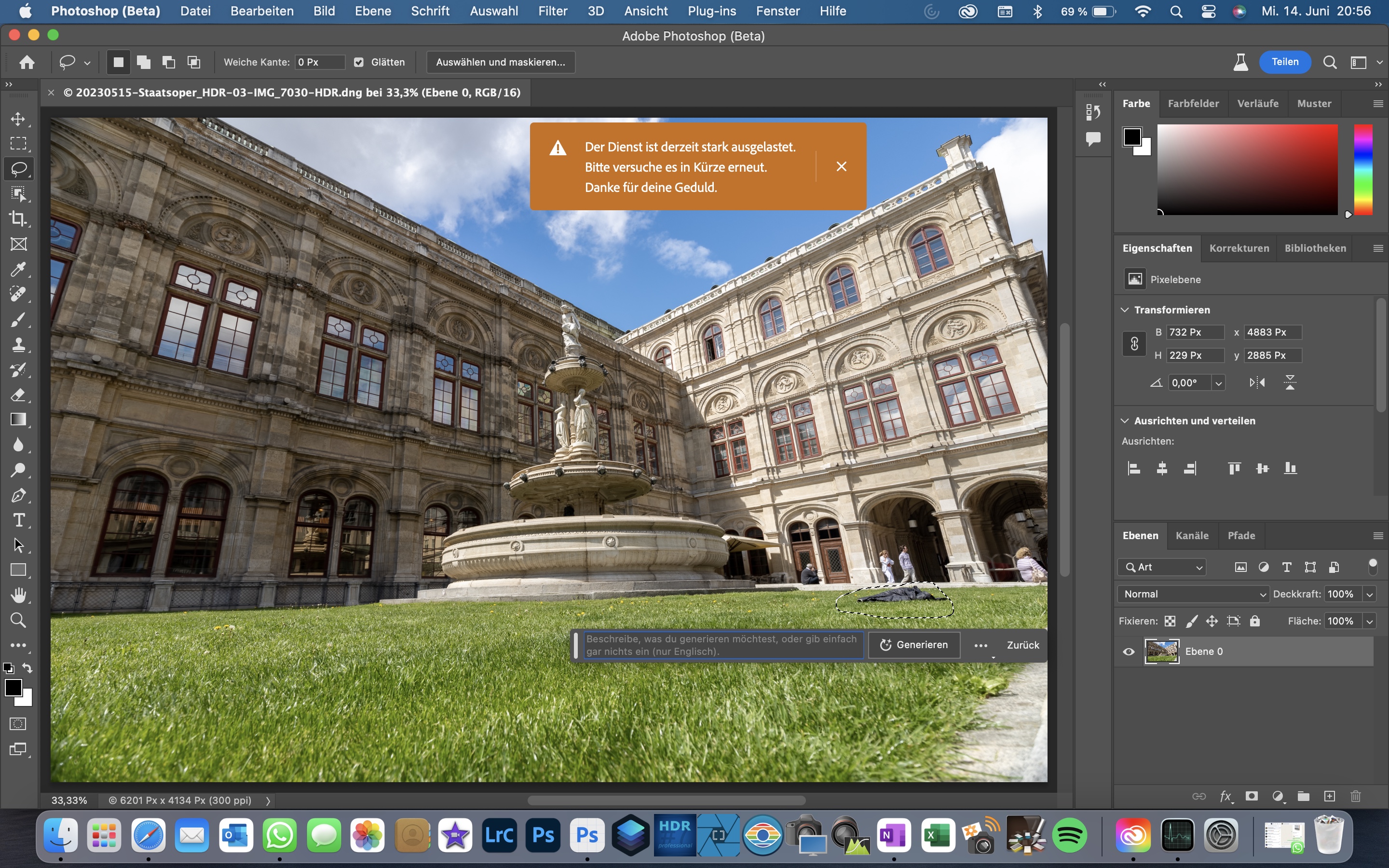
Task: Select the Eyedropper tool
Action: pos(19,269)
